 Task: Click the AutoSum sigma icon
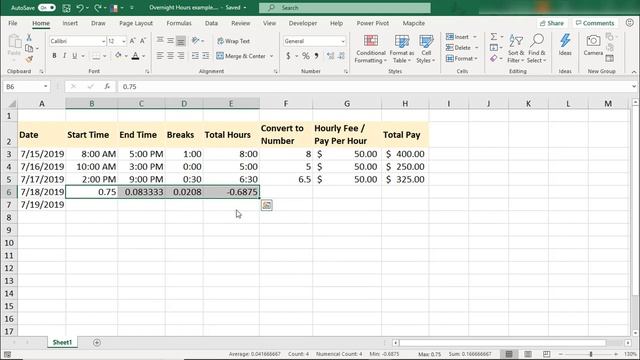pyautogui.click(x=493, y=37)
